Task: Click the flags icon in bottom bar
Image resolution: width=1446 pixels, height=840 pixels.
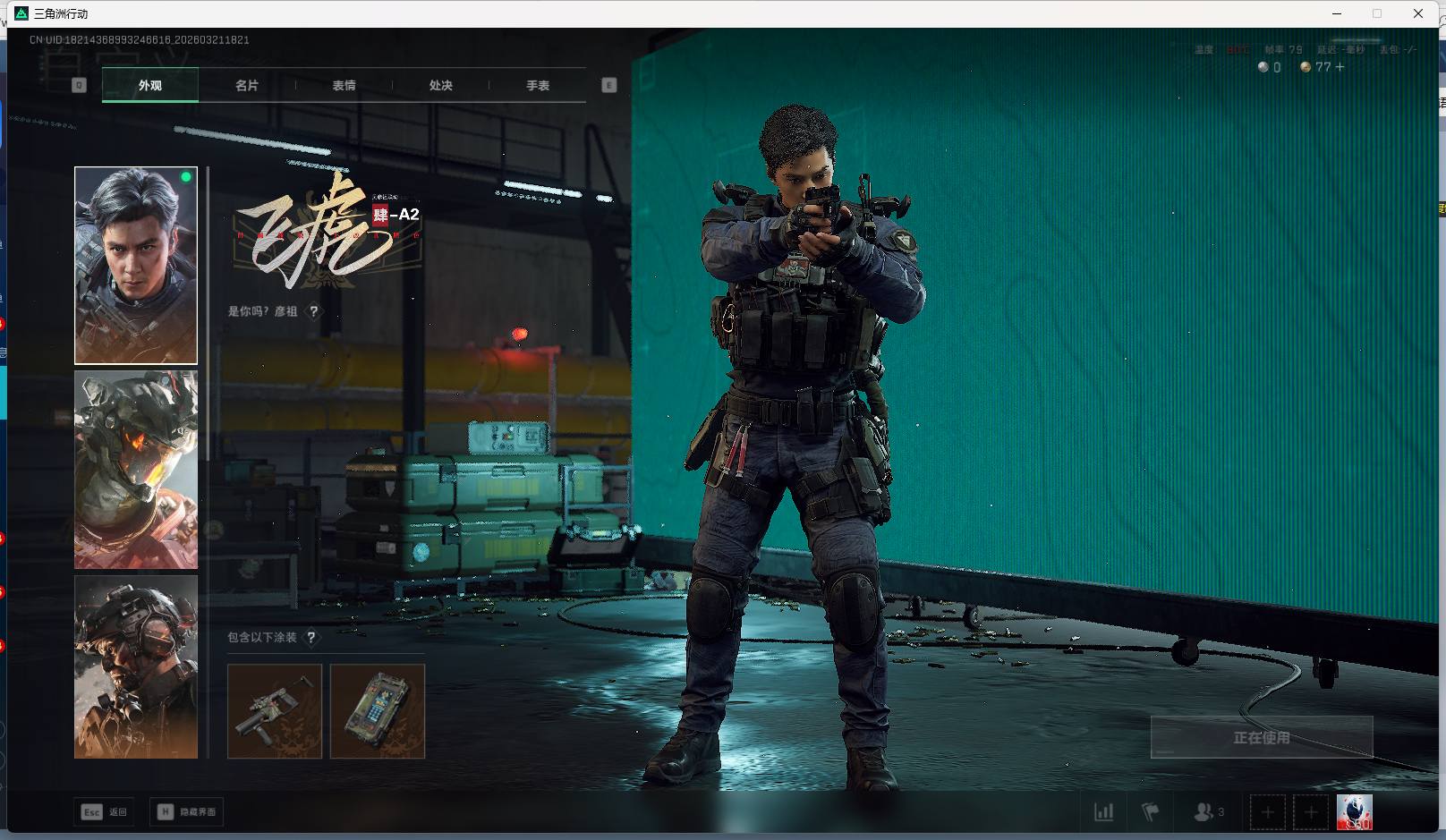Action: [1151, 812]
